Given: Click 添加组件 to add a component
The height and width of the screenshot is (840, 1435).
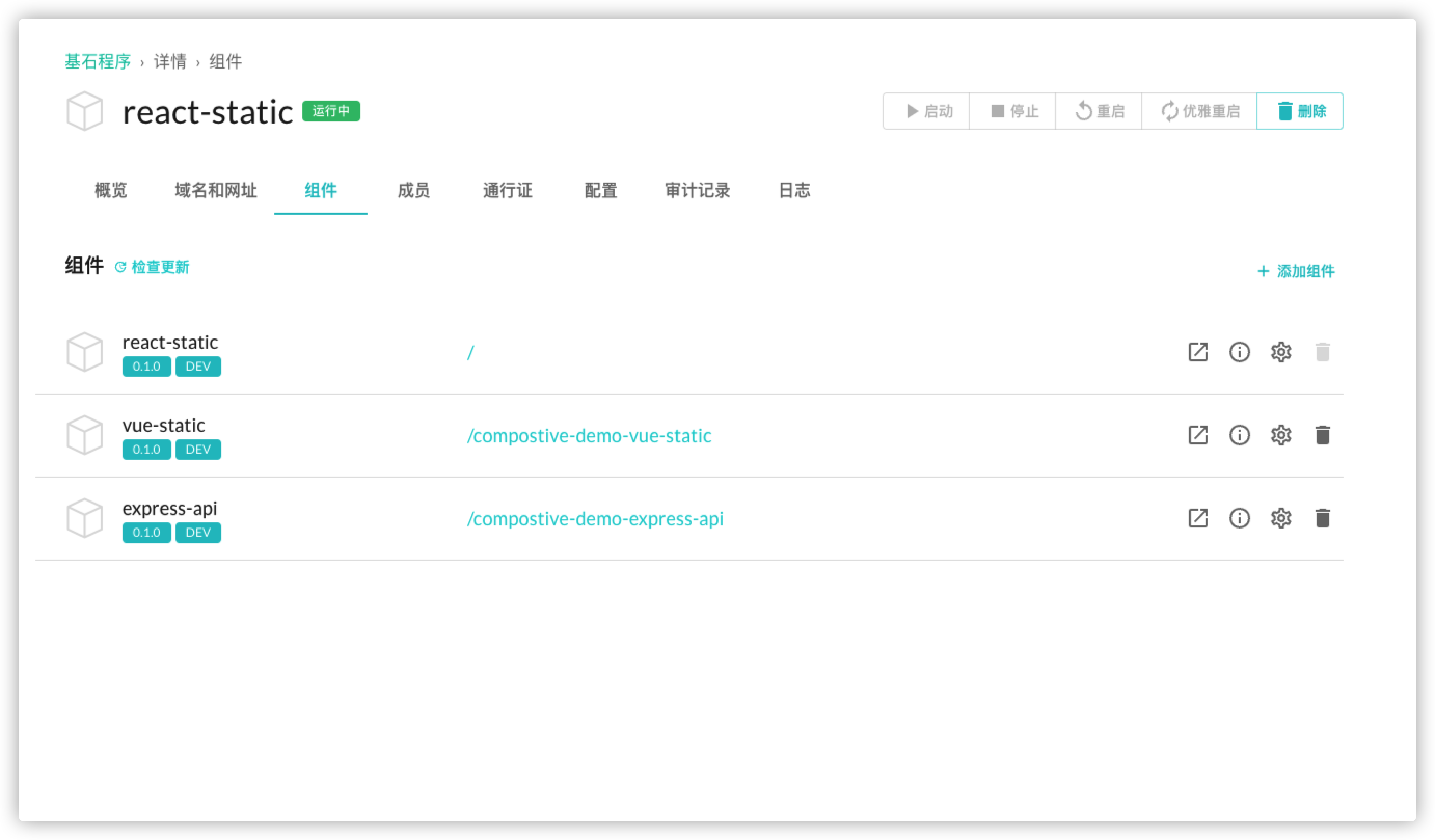Looking at the screenshot, I should (x=1296, y=271).
